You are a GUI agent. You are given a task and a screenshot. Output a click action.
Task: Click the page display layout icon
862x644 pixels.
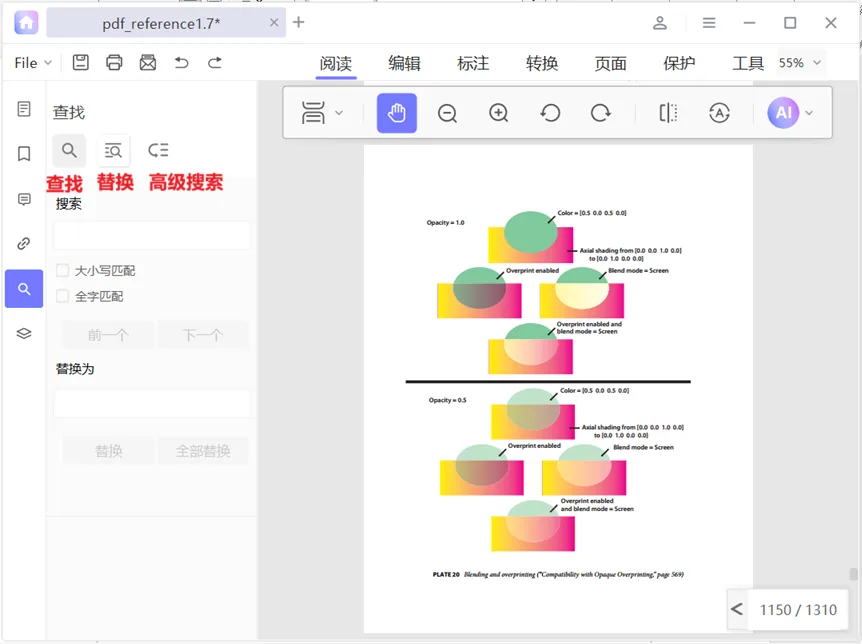click(x=313, y=113)
